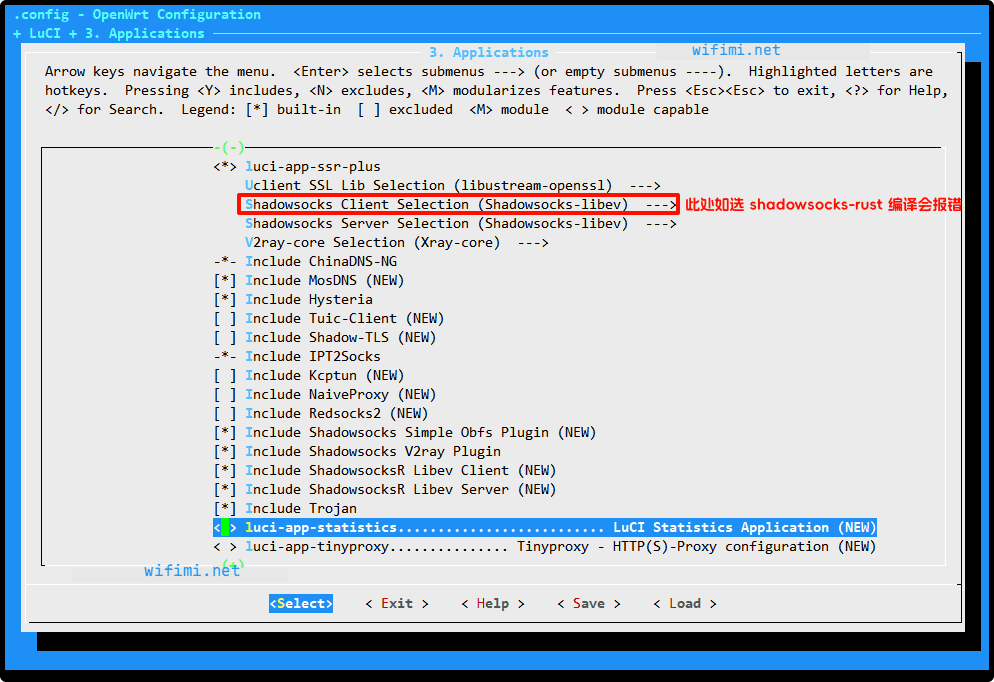This screenshot has width=994, height=682.
Task: Click the Exit button
Action: (x=397, y=604)
